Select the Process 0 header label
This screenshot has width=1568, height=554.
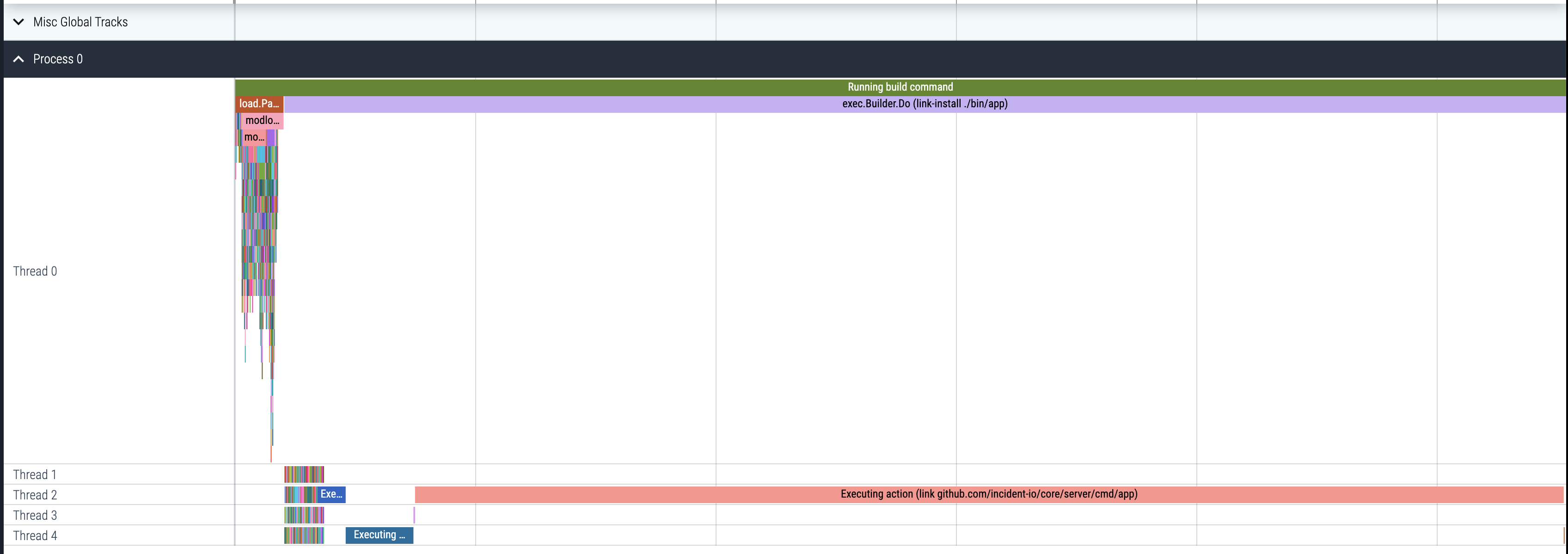point(58,59)
